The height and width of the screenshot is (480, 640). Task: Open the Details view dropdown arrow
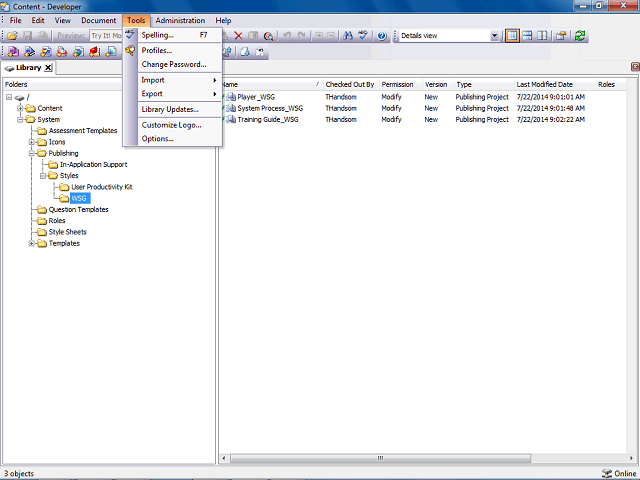click(x=494, y=36)
